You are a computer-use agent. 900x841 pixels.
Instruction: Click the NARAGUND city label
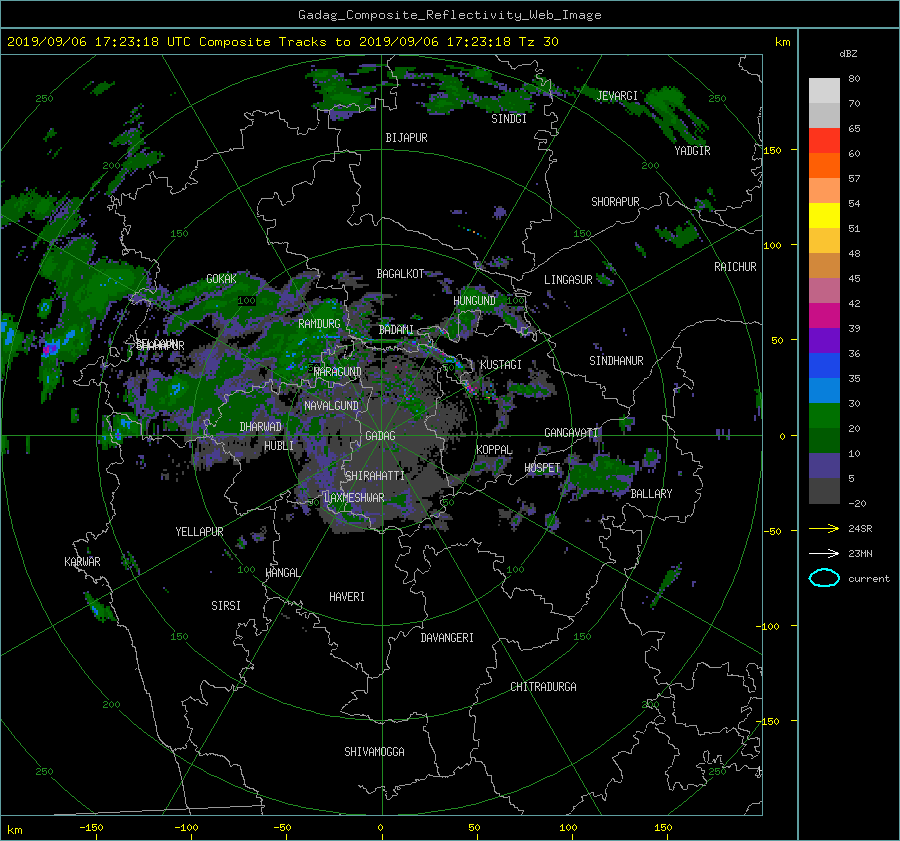click(338, 372)
